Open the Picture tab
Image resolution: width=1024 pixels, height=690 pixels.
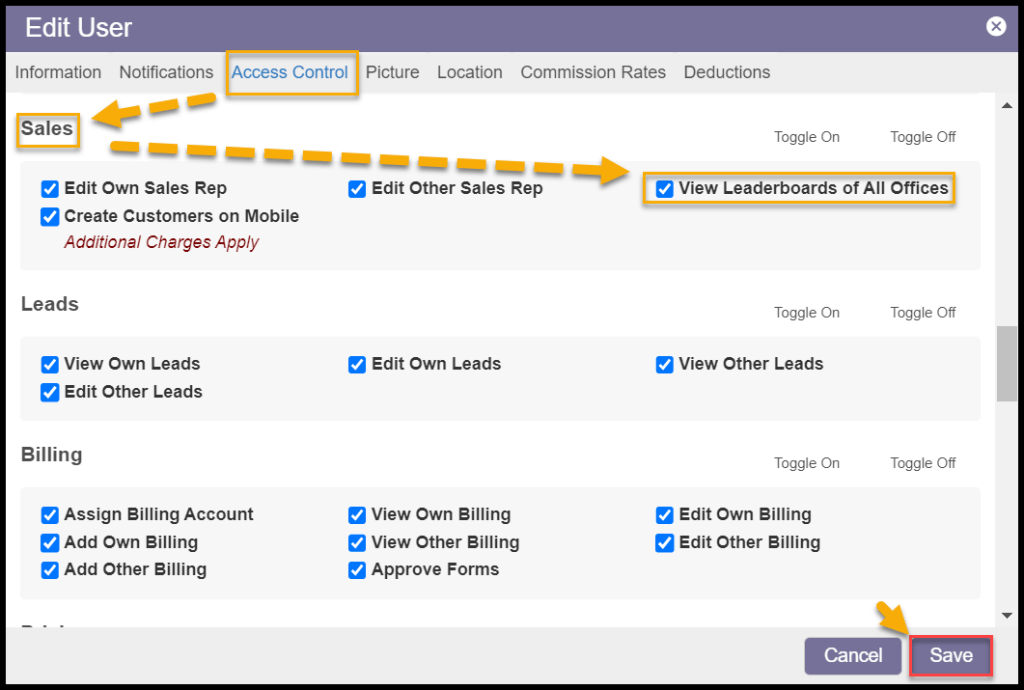(392, 72)
